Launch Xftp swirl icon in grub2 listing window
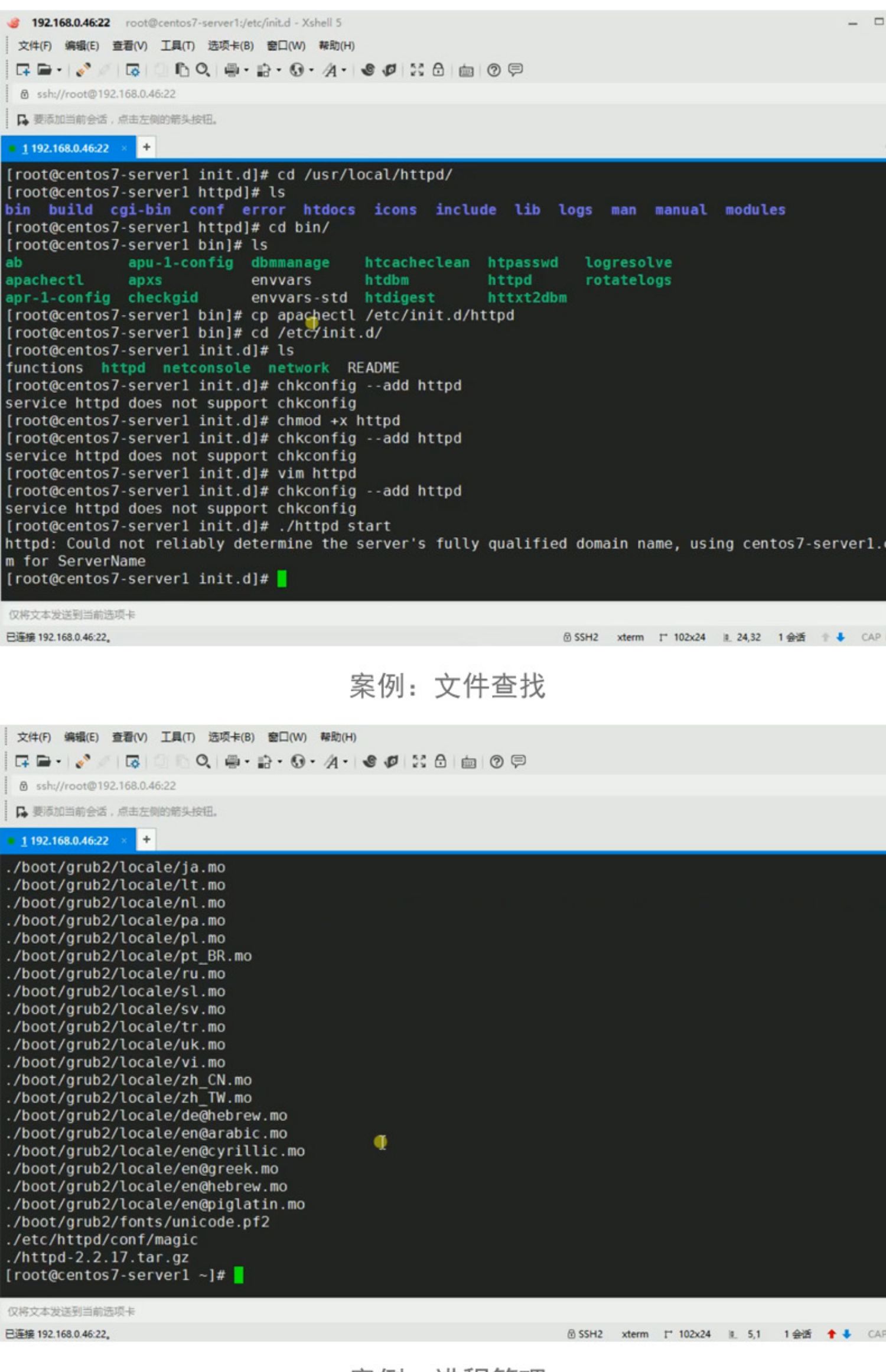Image resolution: width=886 pixels, height=1372 pixels. click(370, 761)
